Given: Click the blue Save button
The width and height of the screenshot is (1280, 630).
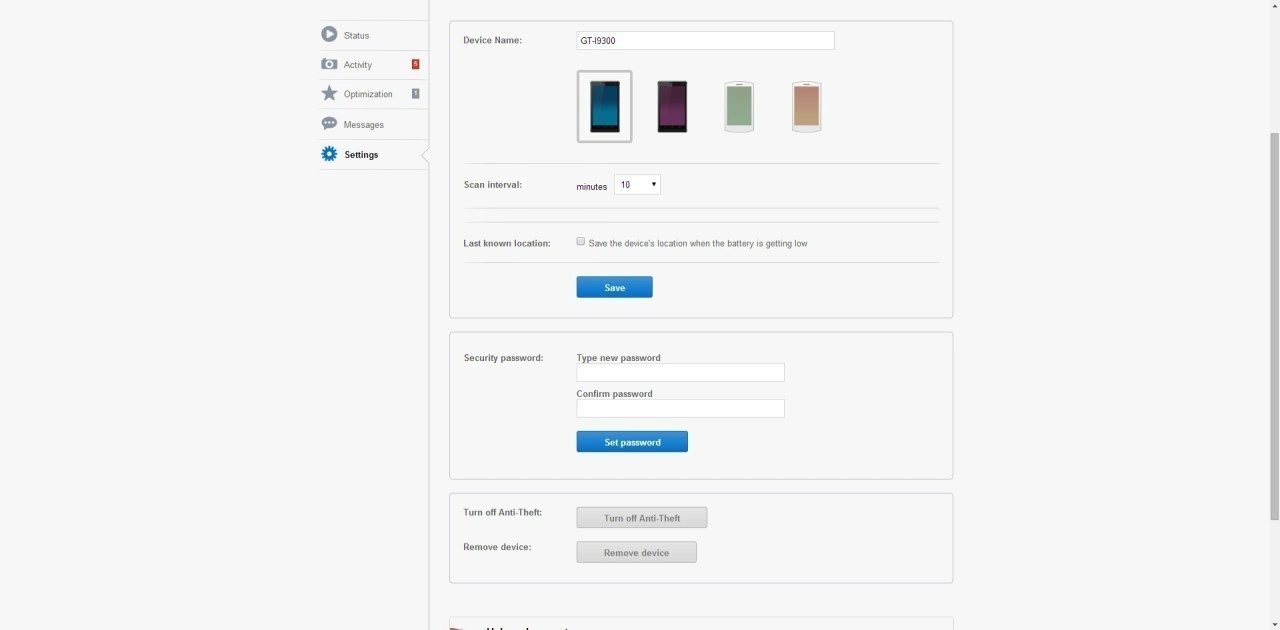Looking at the screenshot, I should click(614, 287).
